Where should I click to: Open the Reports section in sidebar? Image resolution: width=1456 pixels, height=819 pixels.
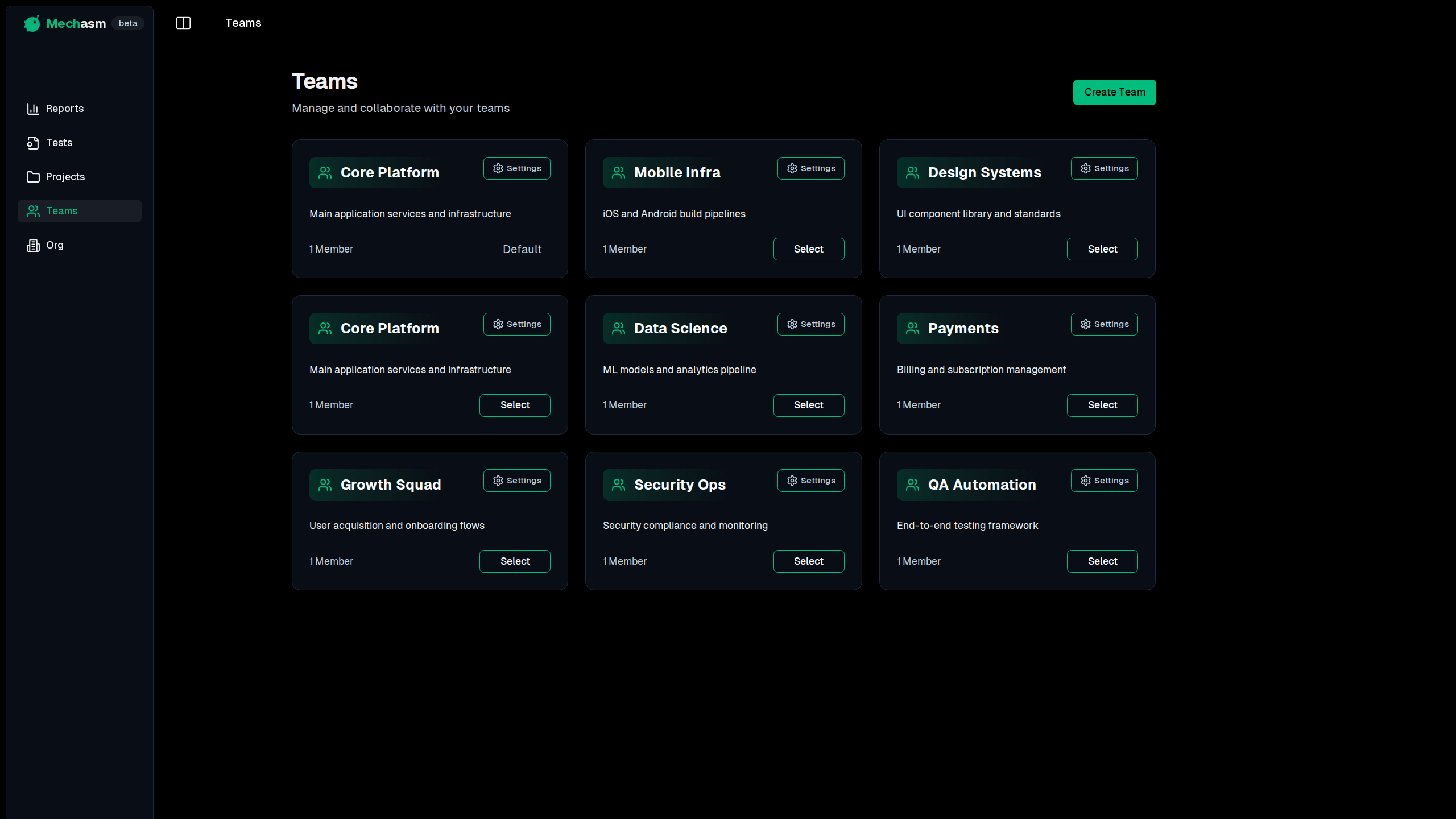click(x=64, y=108)
